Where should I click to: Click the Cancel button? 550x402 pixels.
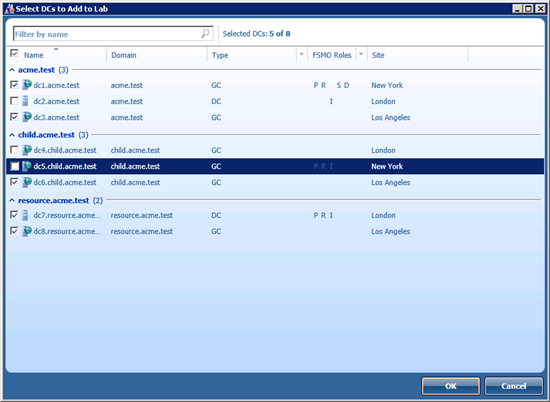pos(514,386)
